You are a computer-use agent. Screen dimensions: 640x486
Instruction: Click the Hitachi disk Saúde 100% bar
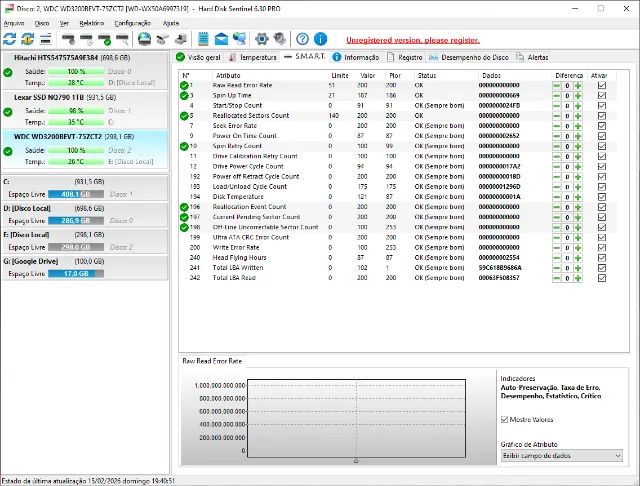pos(76,71)
